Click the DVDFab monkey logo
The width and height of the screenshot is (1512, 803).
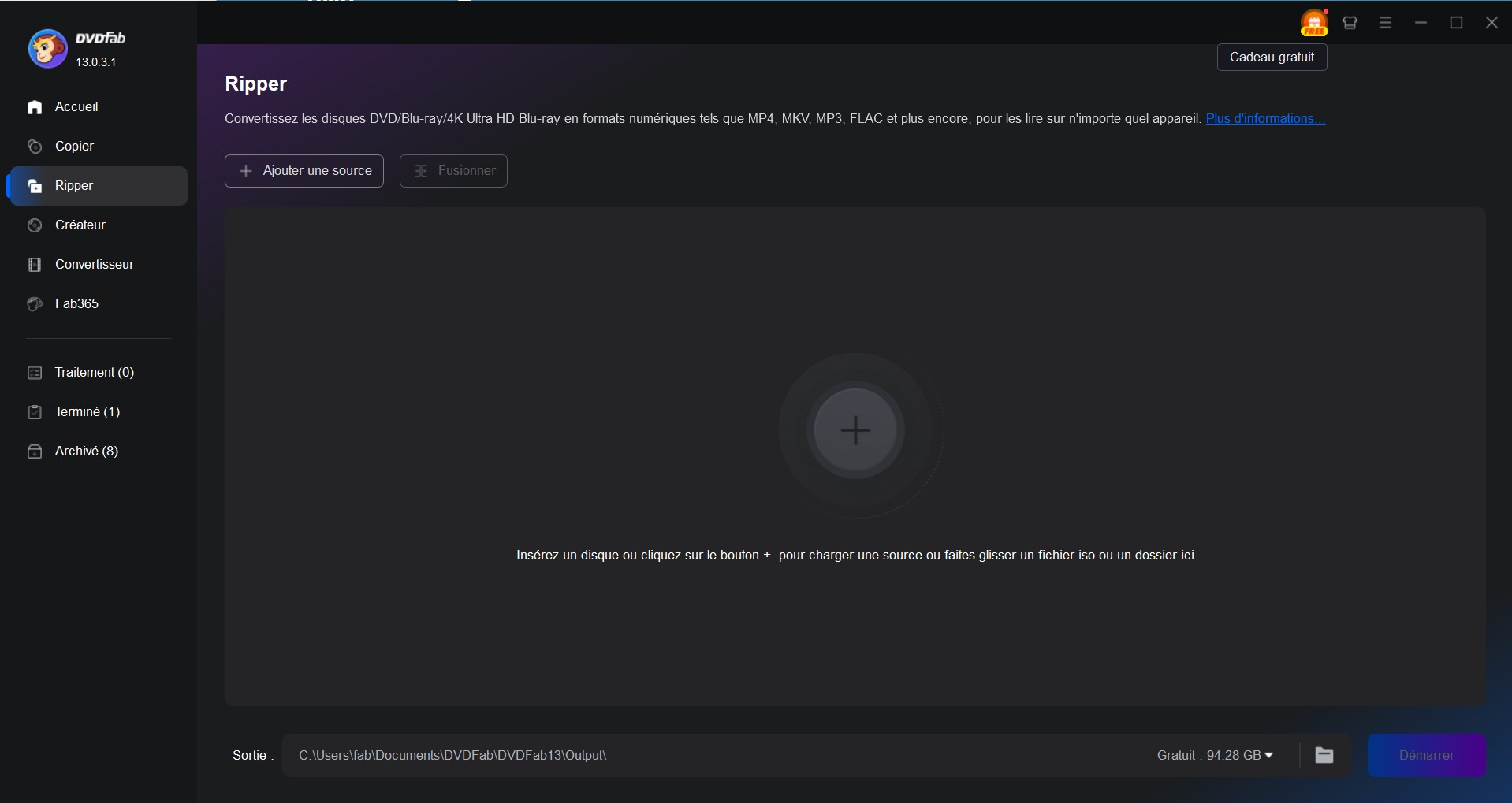point(47,49)
